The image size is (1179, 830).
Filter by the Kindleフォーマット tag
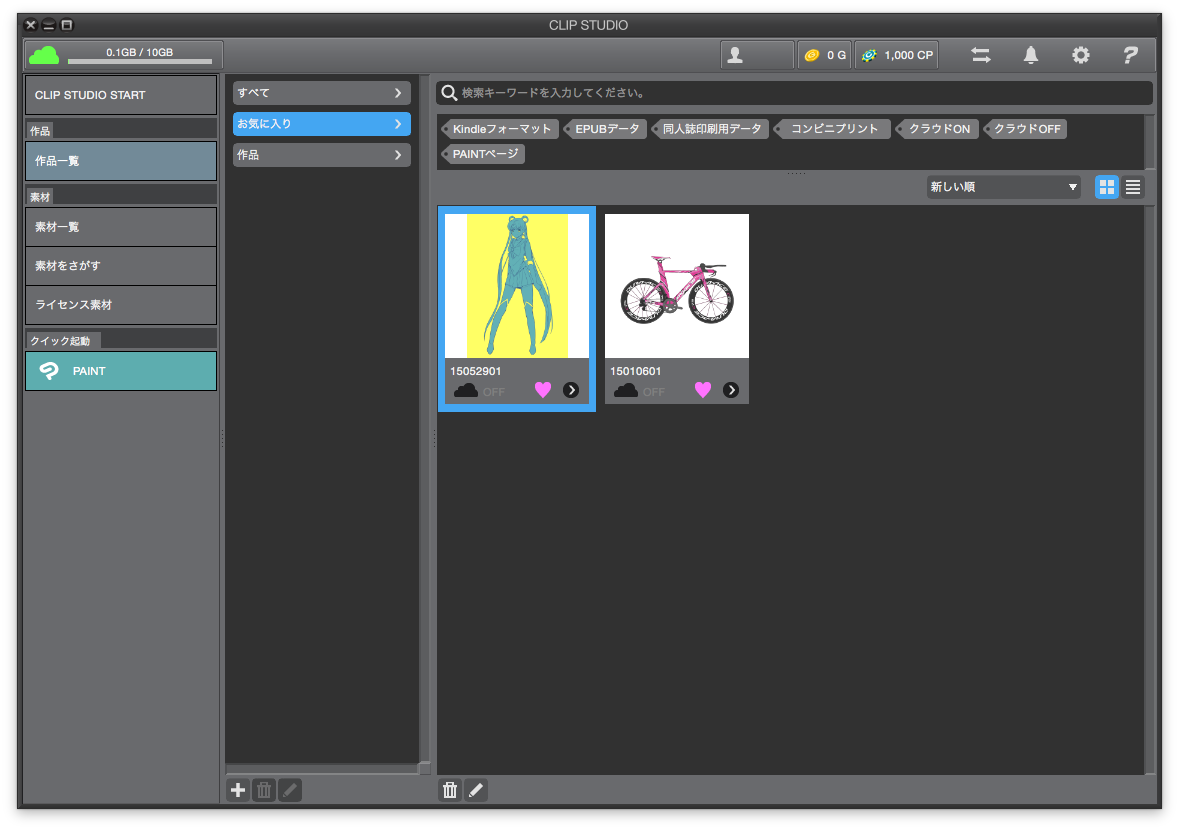pyautogui.click(x=500, y=129)
